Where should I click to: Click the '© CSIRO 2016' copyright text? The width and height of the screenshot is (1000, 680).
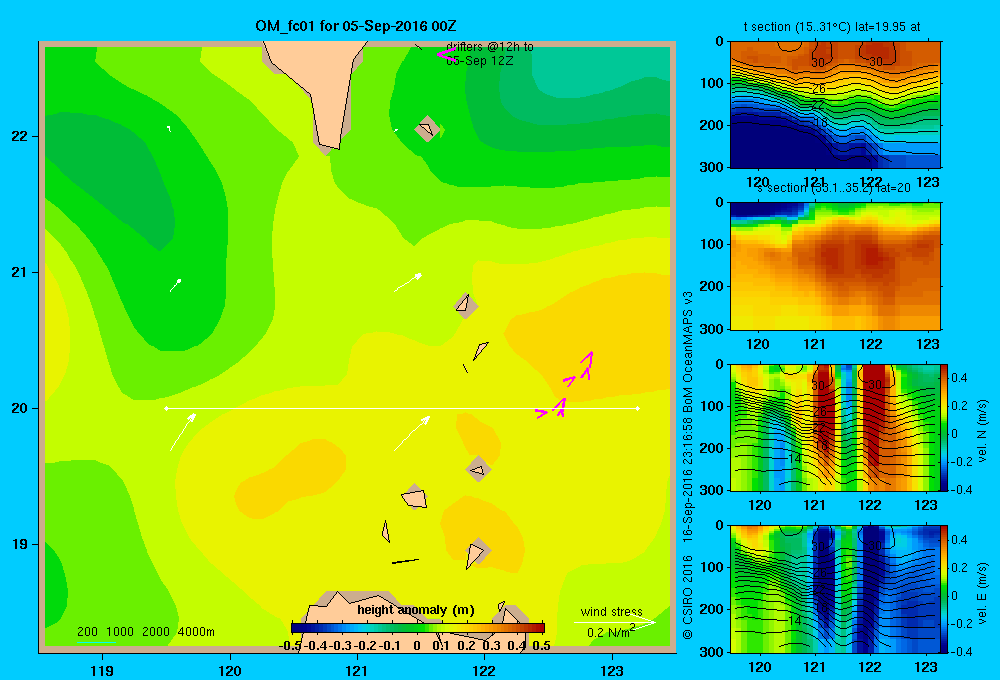pos(688,597)
